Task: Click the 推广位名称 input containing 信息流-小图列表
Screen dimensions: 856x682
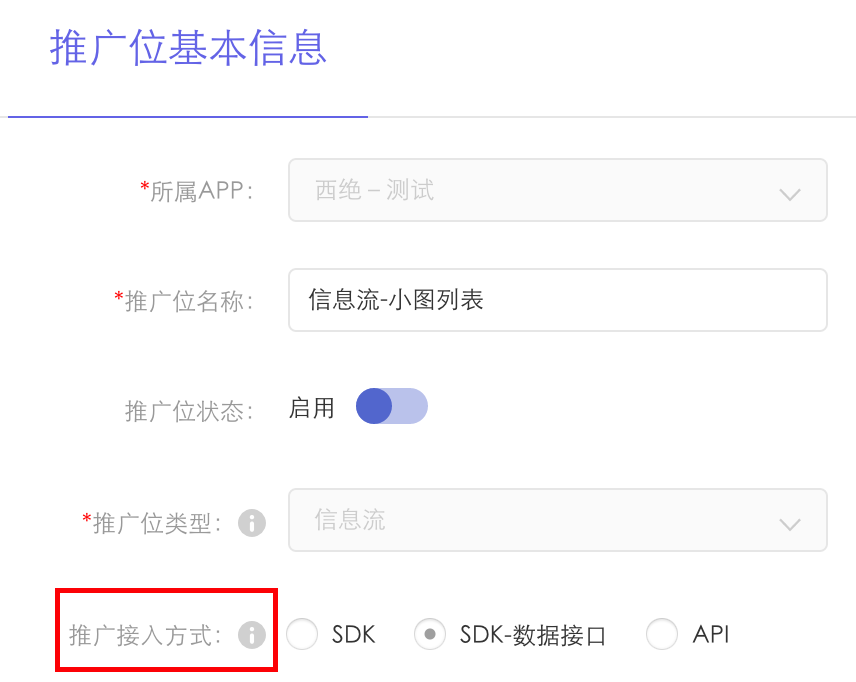Action: pos(557,300)
